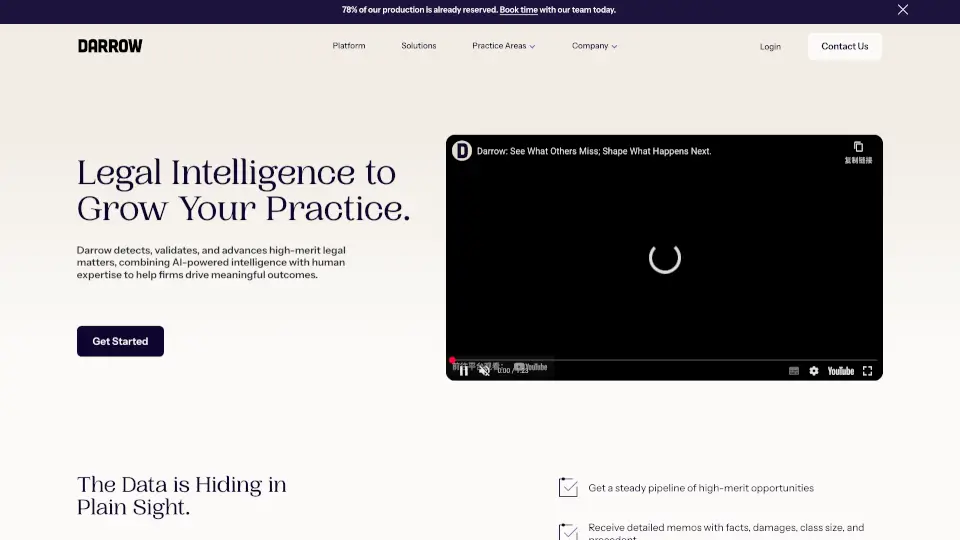Toggle video subtitles icon

pyautogui.click(x=794, y=371)
